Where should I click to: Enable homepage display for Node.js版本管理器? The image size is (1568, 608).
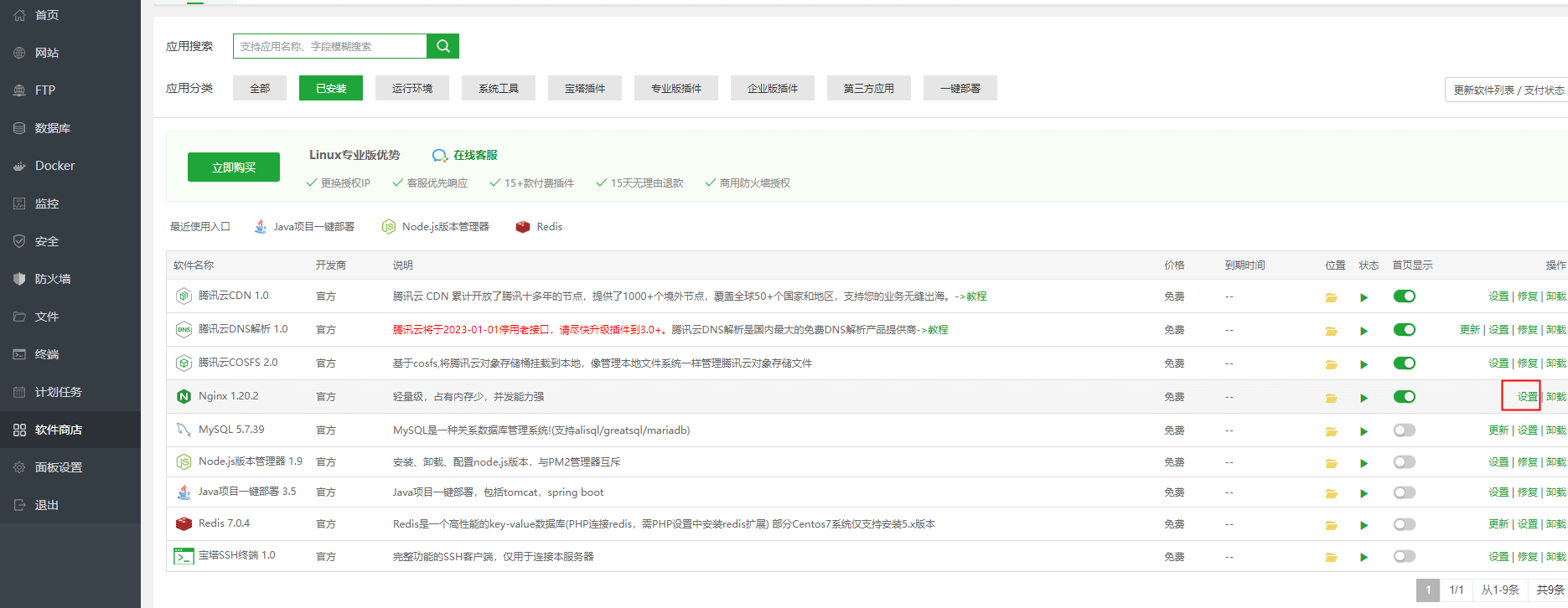[x=1404, y=461]
